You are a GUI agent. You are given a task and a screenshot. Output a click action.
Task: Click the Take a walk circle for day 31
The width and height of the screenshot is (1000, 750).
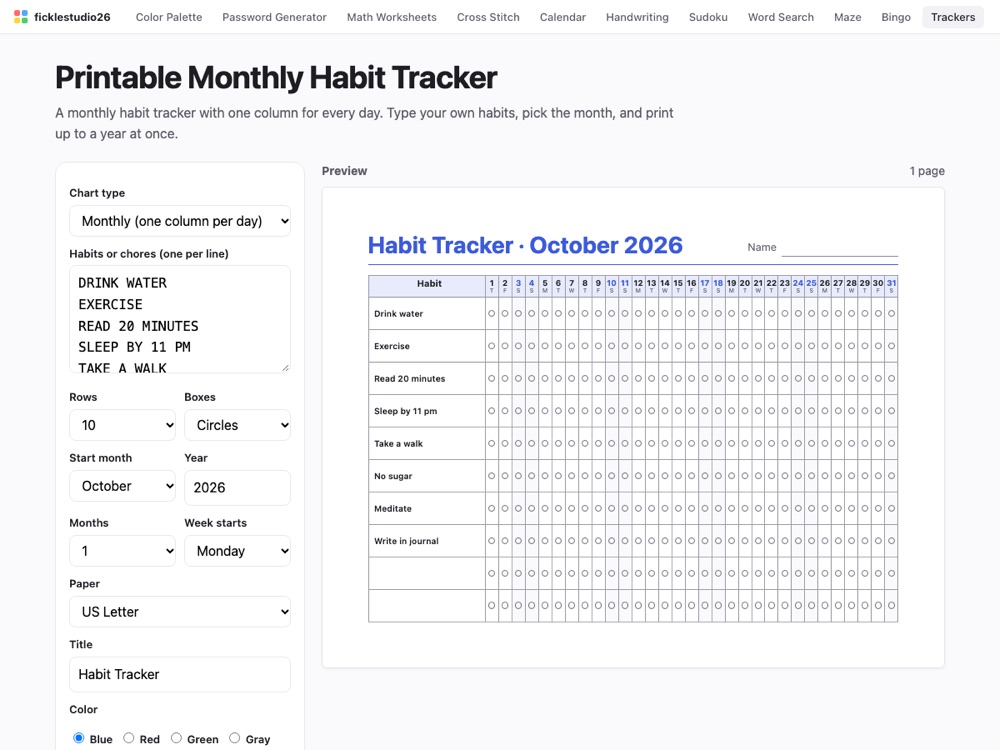892,444
